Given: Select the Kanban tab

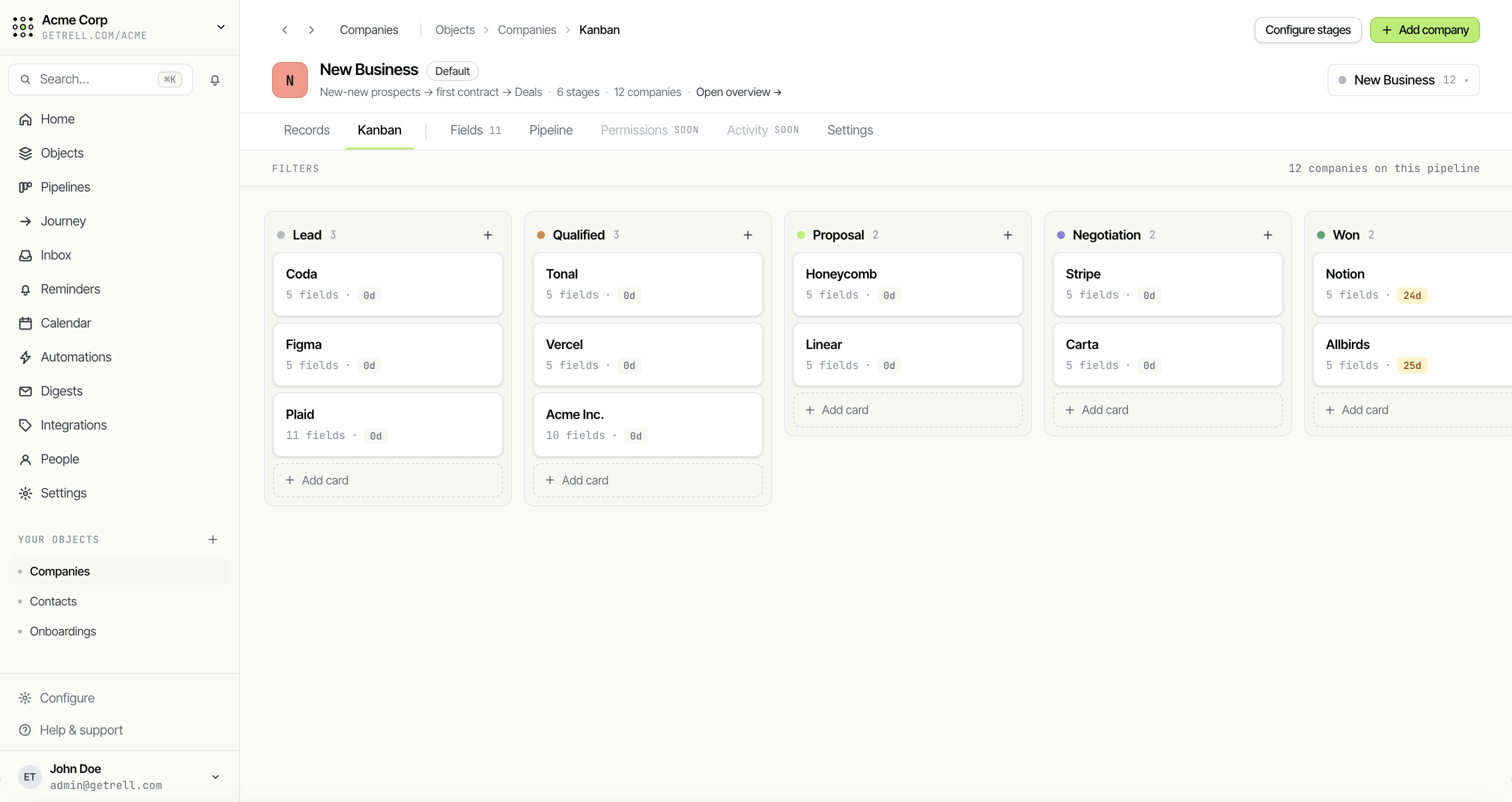Looking at the screenshot, I should 379,130.
